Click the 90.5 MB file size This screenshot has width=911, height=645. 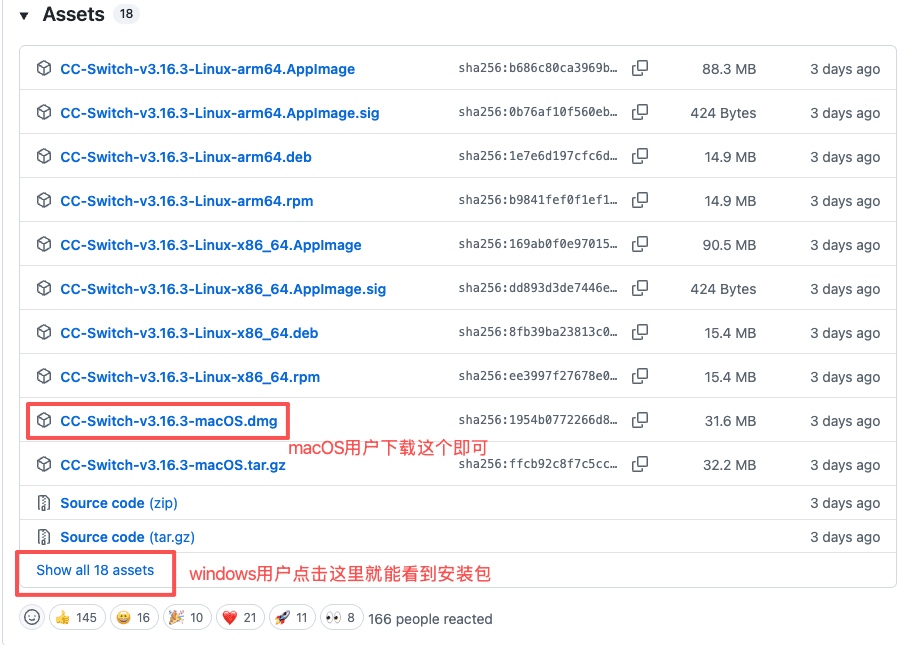point(729,245)
